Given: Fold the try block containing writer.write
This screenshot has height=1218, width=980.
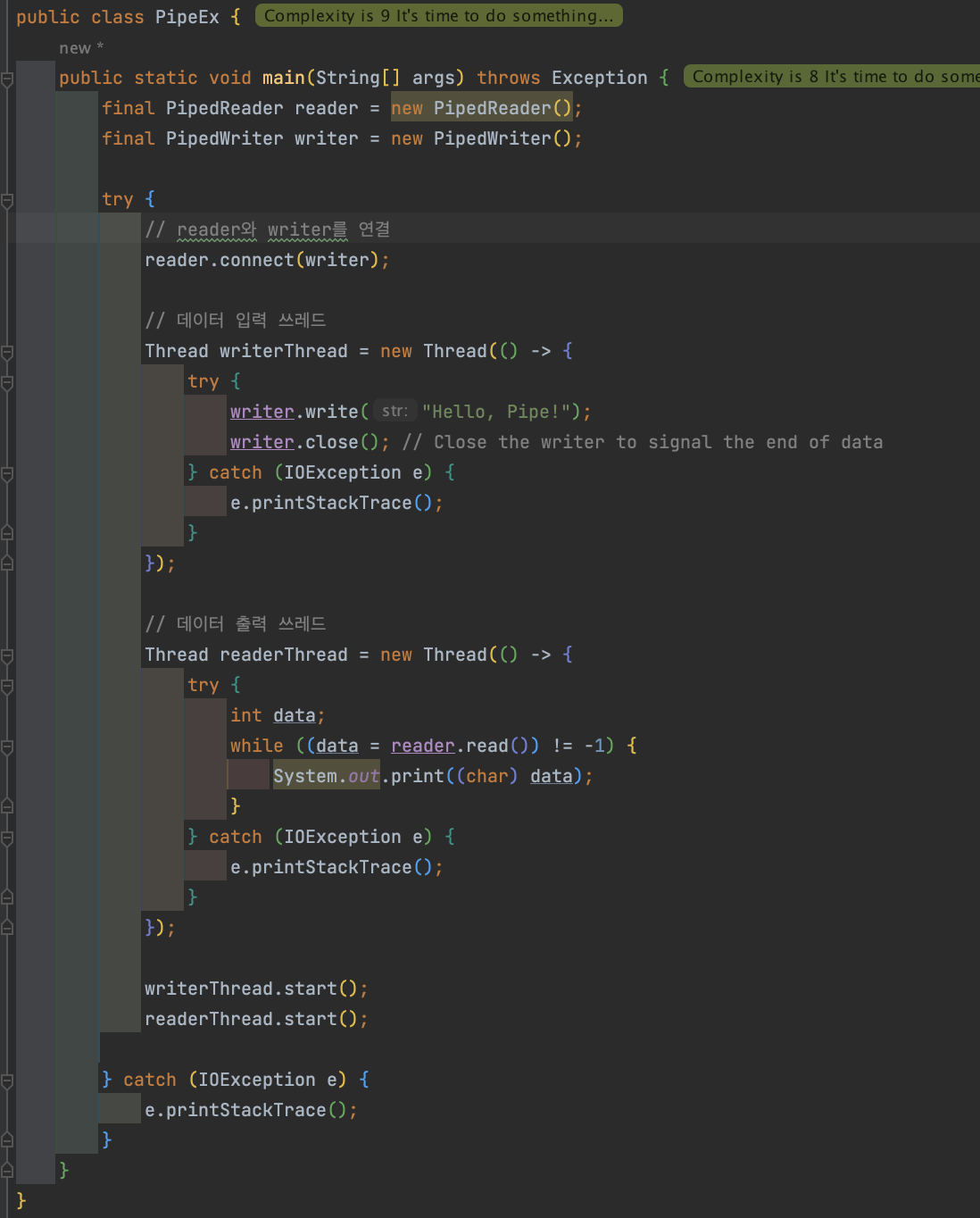Looking at the screenshot, I should pyautogui.click(x=7, y=382).
